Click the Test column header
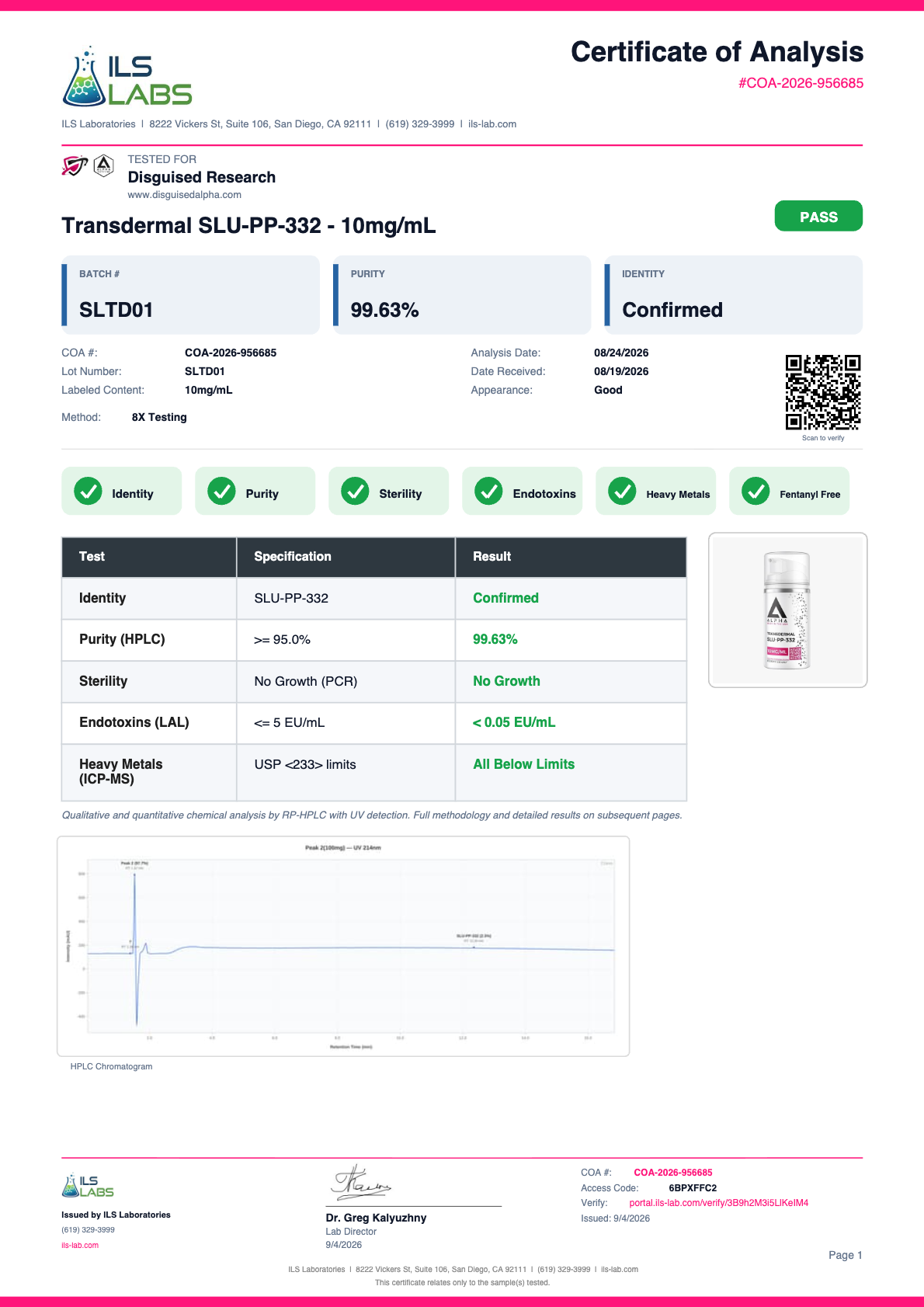924x1307 pixels. 149,557
